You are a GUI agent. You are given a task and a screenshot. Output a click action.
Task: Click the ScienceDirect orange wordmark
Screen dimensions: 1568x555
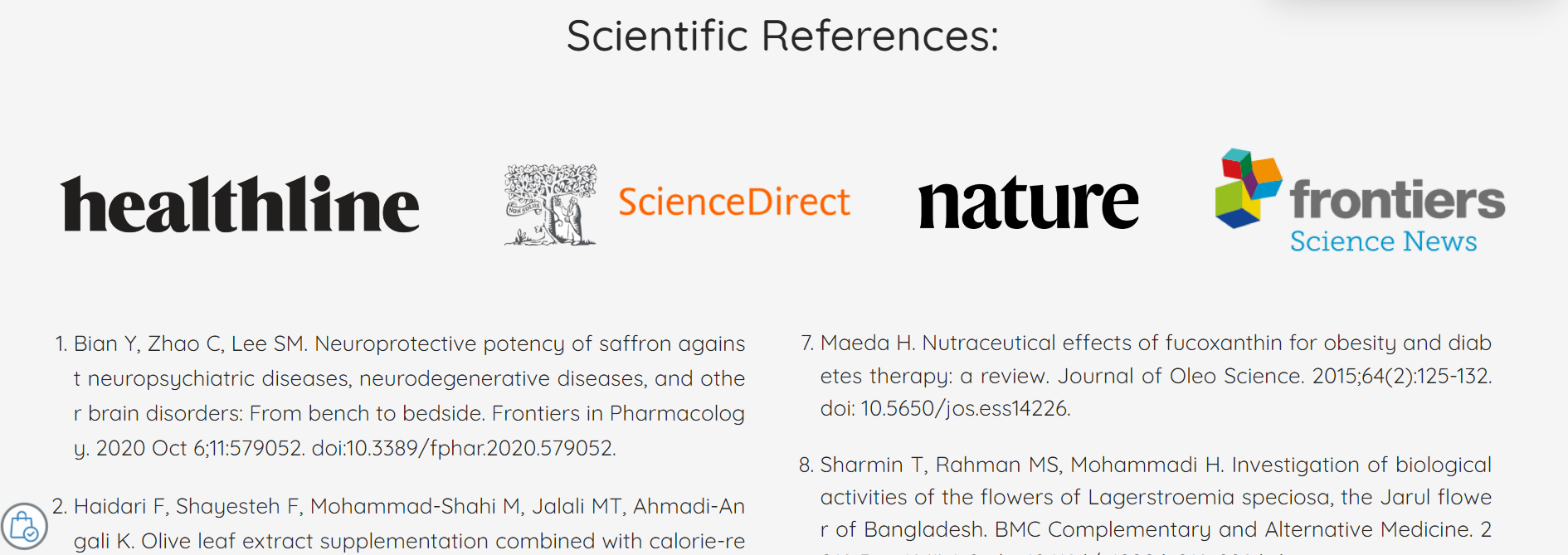[x=734, y=202]
